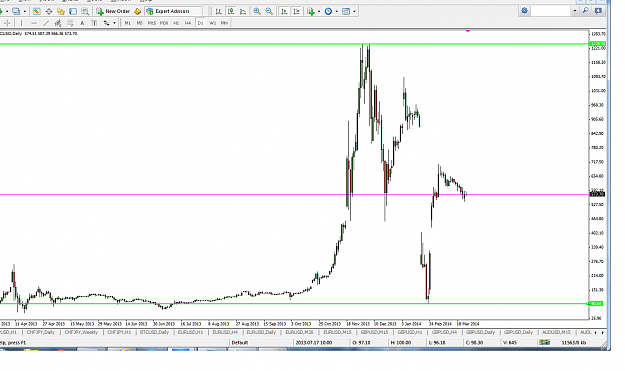Switch to the GBPUSD,H4 chart tab

(x=444, y=332)
